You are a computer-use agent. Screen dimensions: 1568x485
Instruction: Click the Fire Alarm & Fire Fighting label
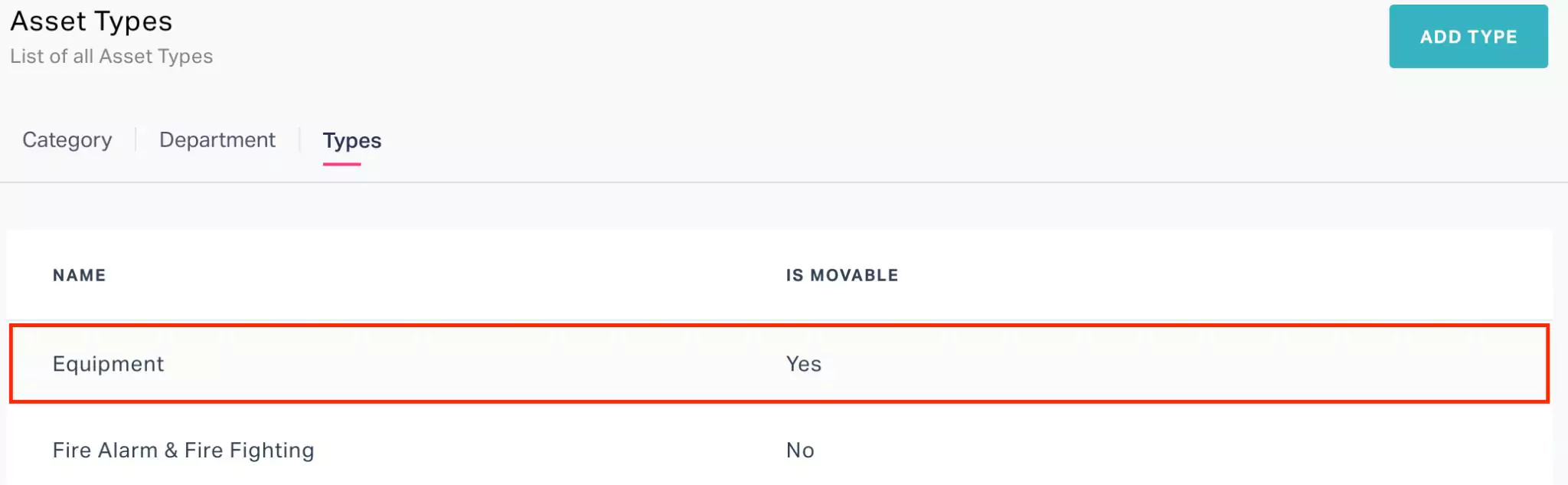point(183,451)
